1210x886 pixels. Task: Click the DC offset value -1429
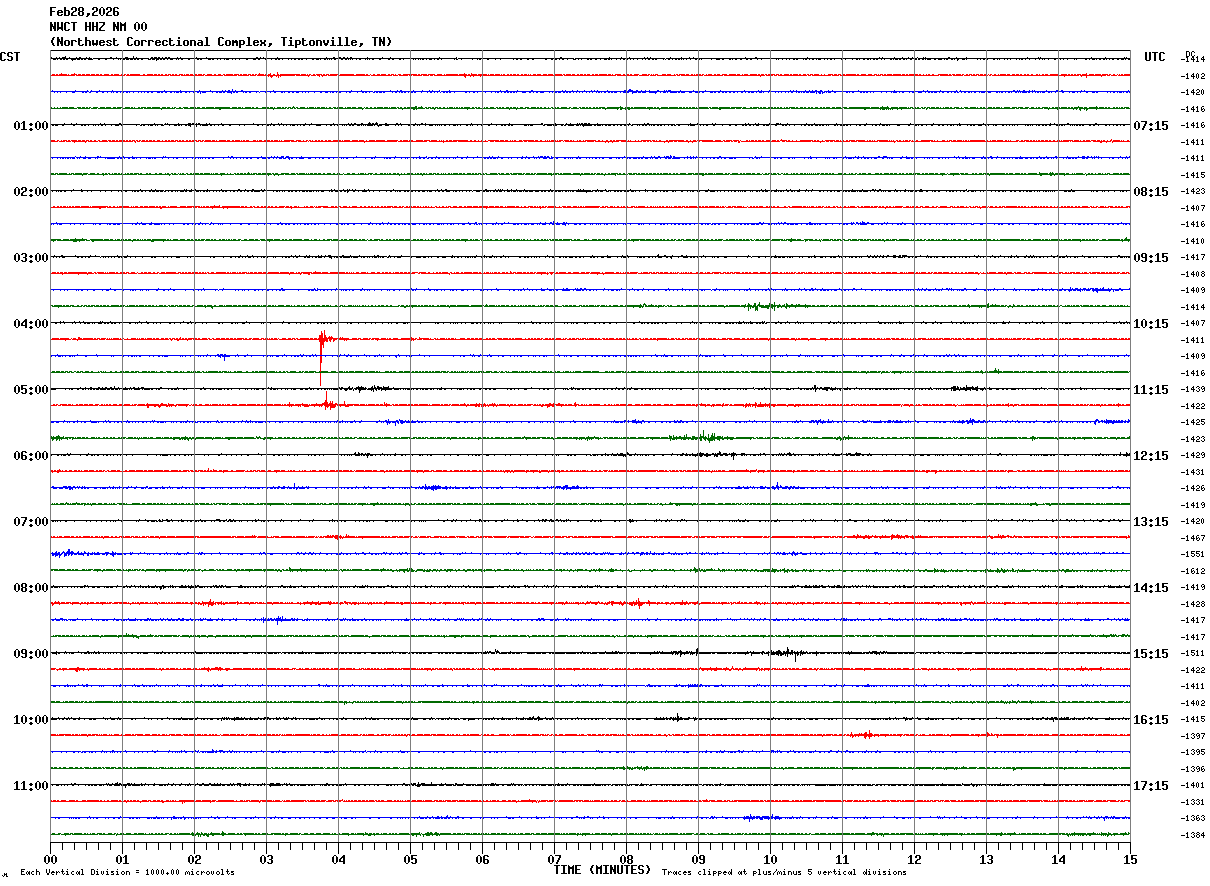(x=1192, y=456)
